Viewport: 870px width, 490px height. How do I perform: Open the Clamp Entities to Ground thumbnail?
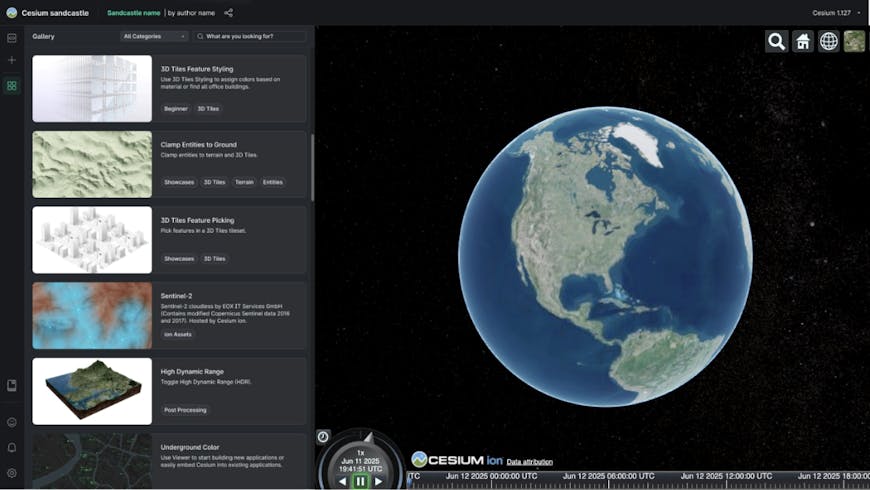pos(92,164)
